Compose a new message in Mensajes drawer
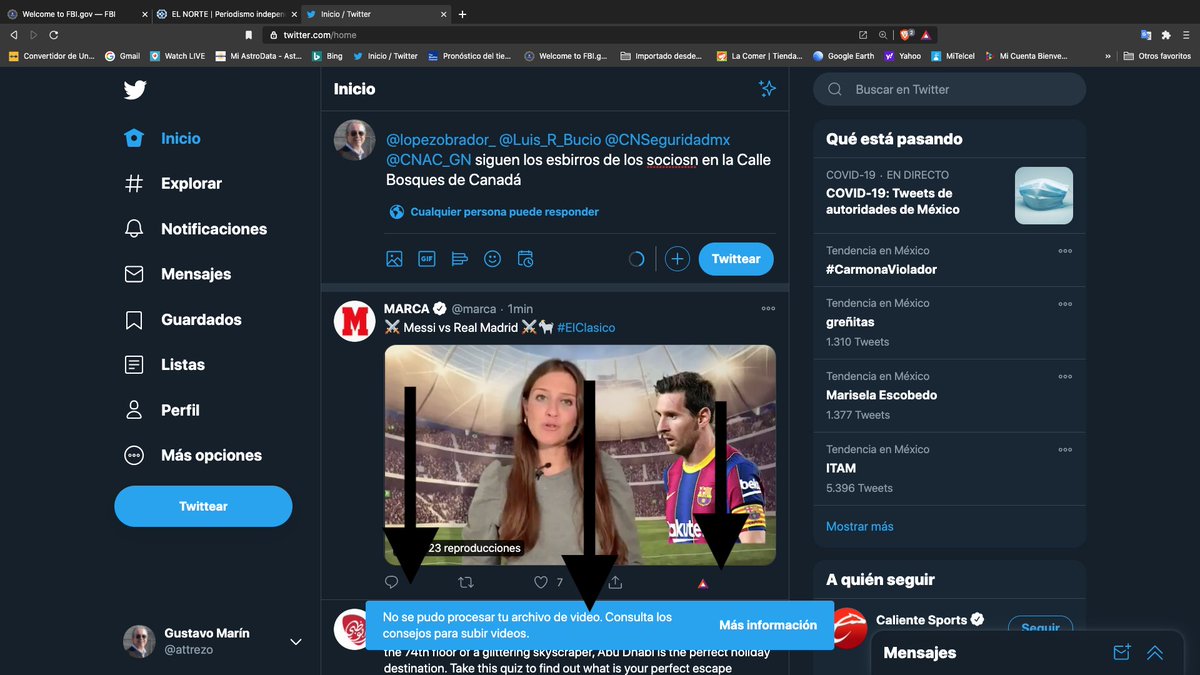The height and width of the screenshot is (675, 1200). coord(1122,653)
